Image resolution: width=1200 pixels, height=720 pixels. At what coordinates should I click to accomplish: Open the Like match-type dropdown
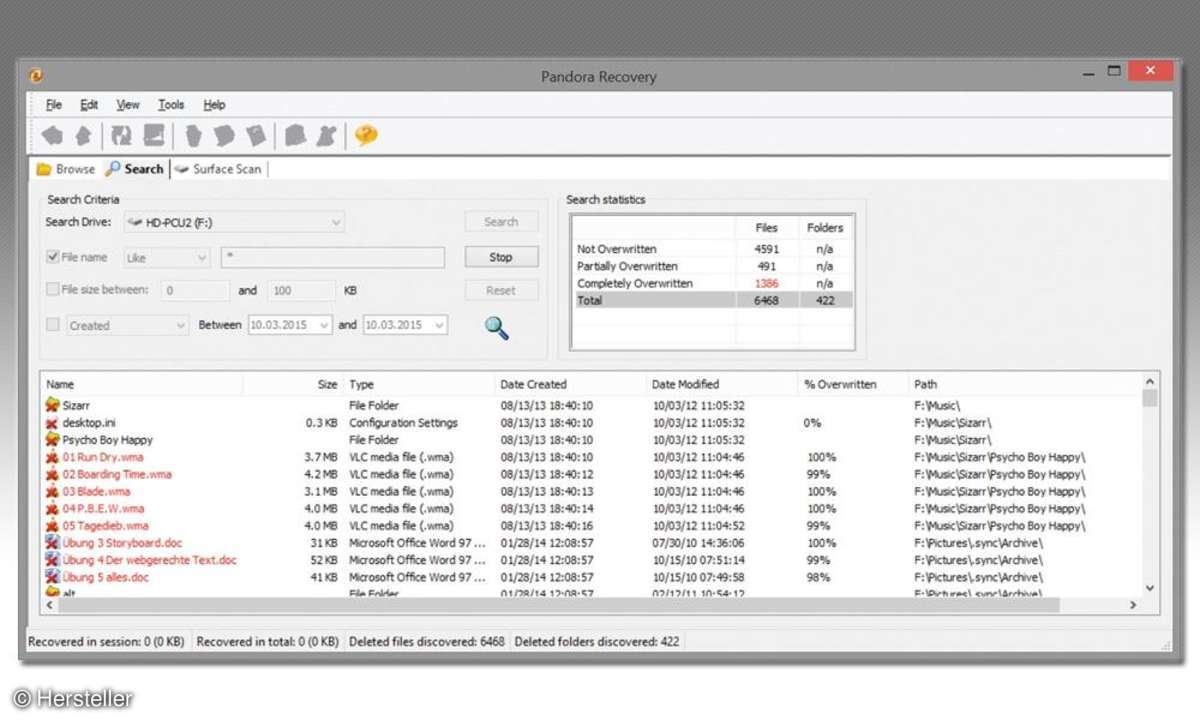click(166, 258)
